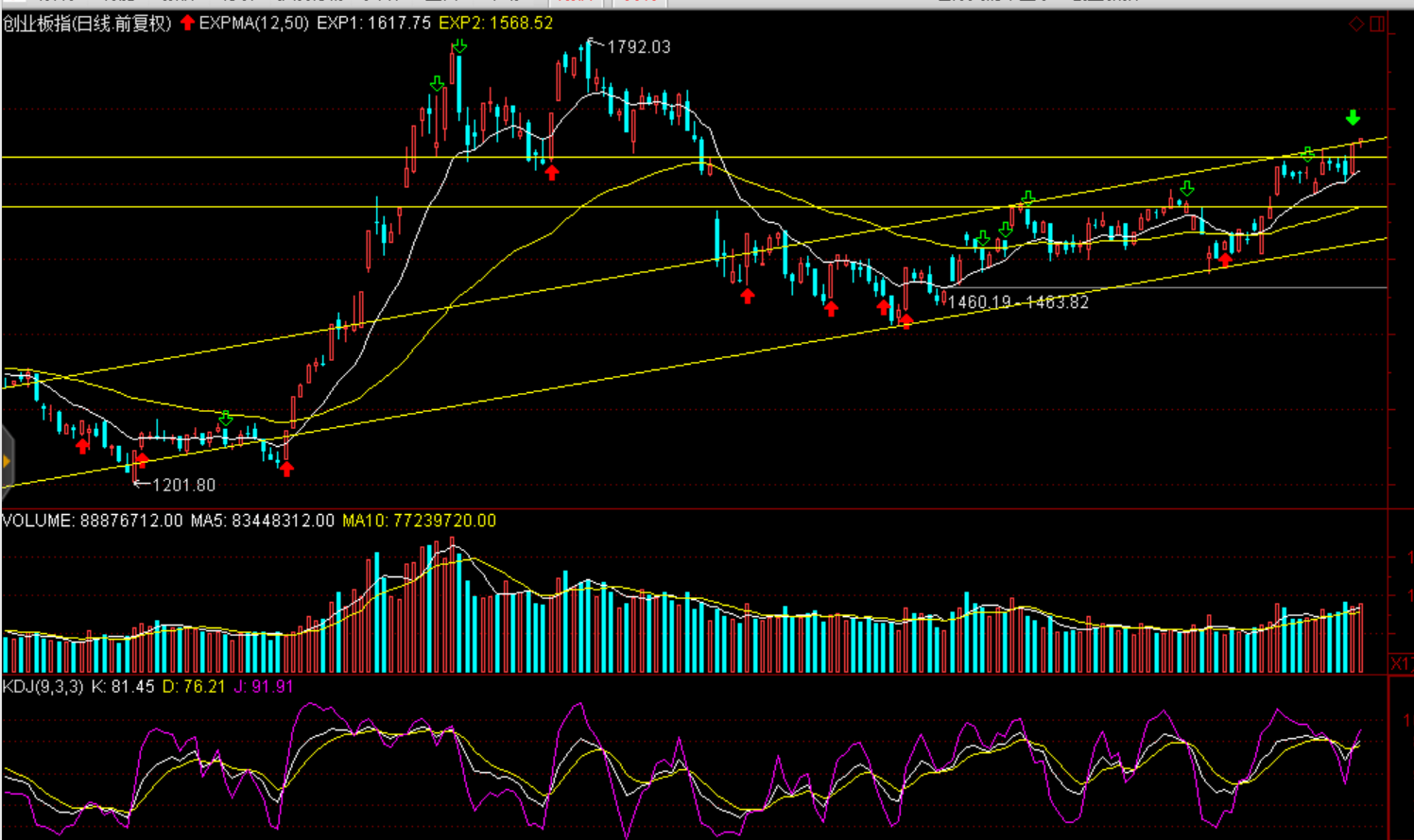Click the EXP2: 1568.52 yellow value
The height and width of the screenshot is (840, 1414).
[495, 23]
